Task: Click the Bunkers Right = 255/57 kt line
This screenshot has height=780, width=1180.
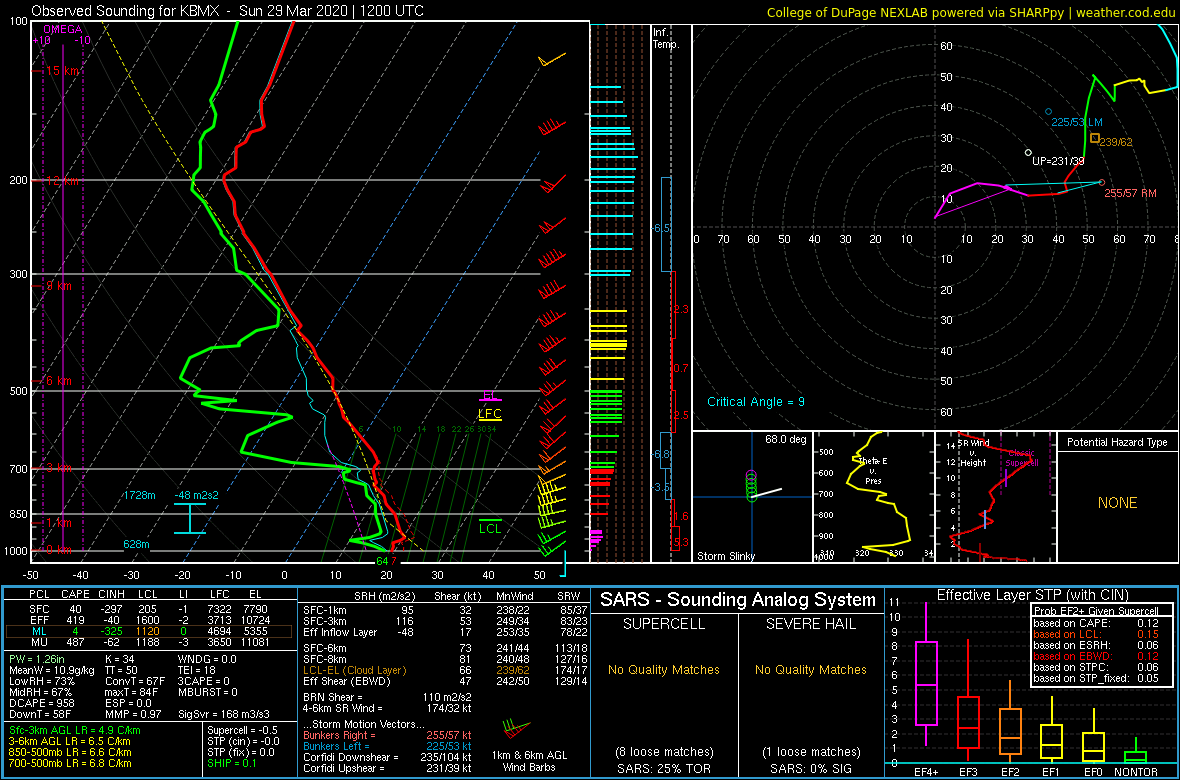Action: pos(388,735)
